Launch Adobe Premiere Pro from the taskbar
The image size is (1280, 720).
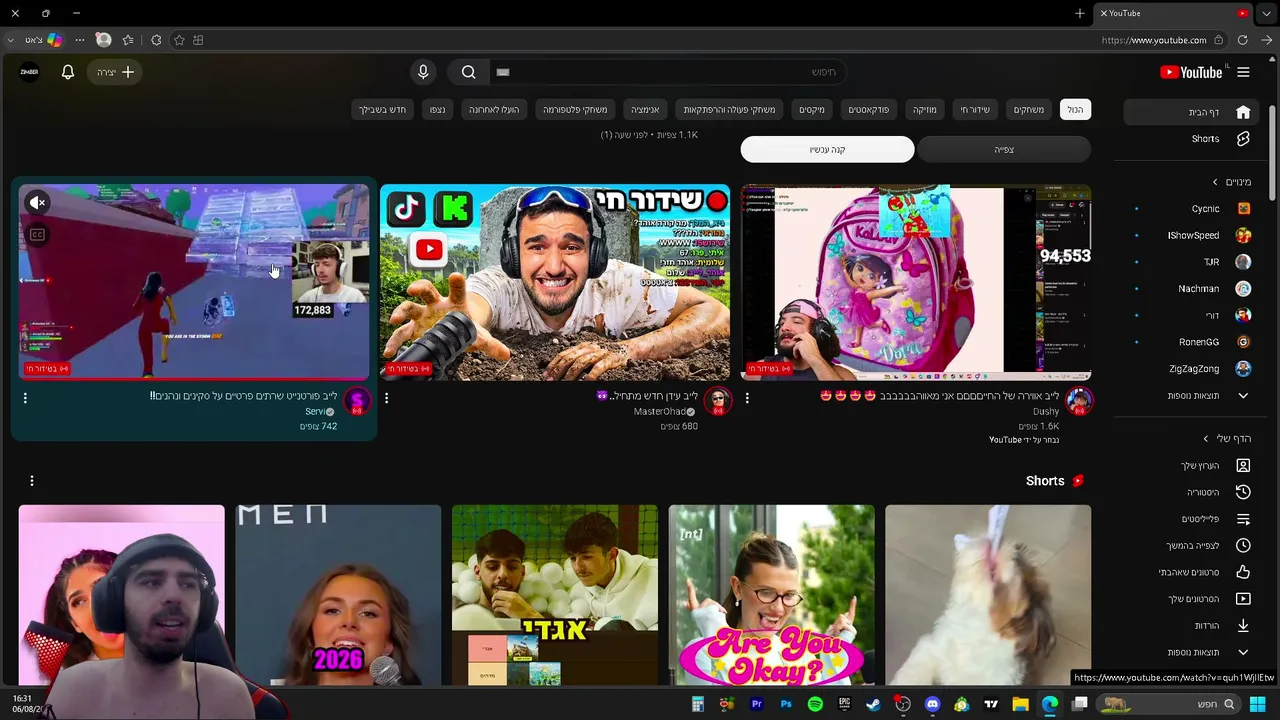(x=757, y=704)
